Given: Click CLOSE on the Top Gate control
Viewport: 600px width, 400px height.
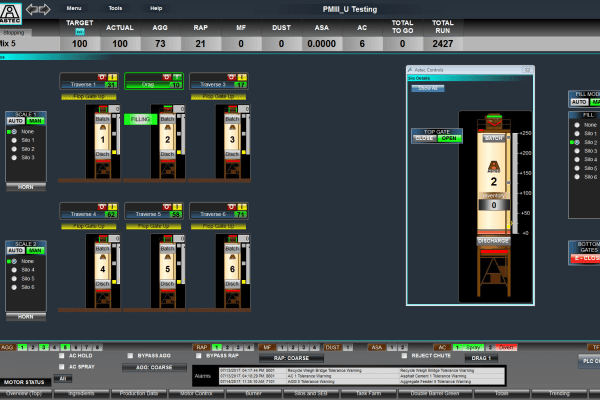Looking at the screenshot, I should [x=424, y=138].
